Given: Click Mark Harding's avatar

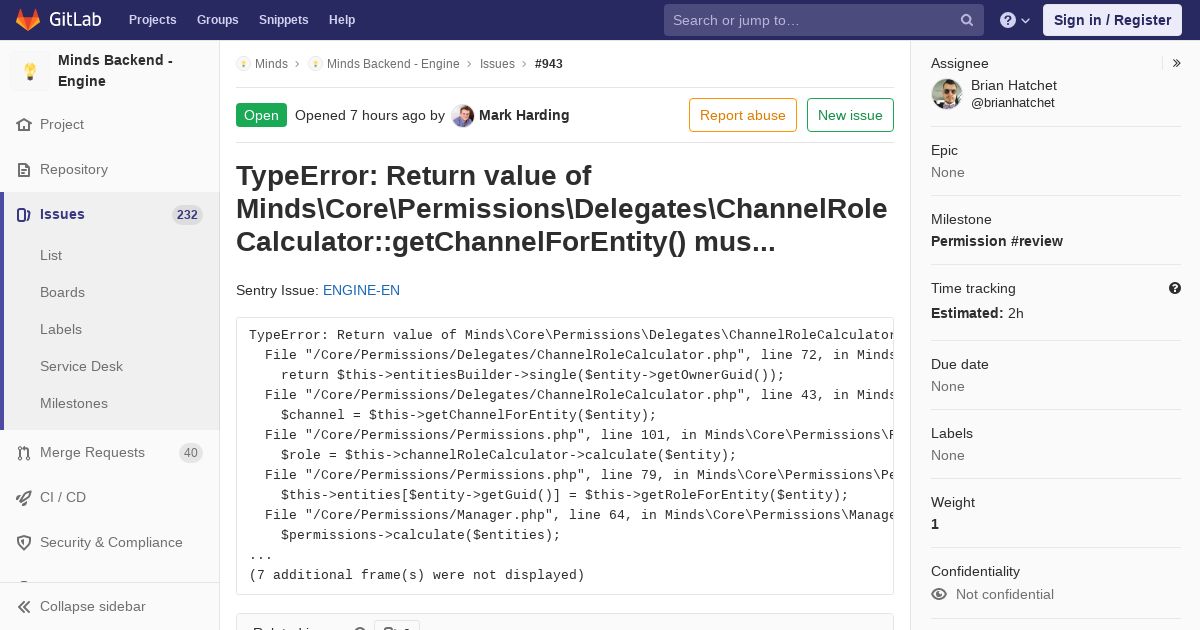Looking at the screenshot, I should (462, 116).
